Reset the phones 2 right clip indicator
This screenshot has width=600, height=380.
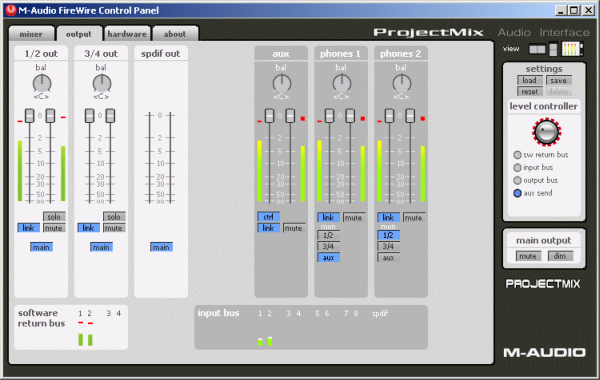[422, 119]
